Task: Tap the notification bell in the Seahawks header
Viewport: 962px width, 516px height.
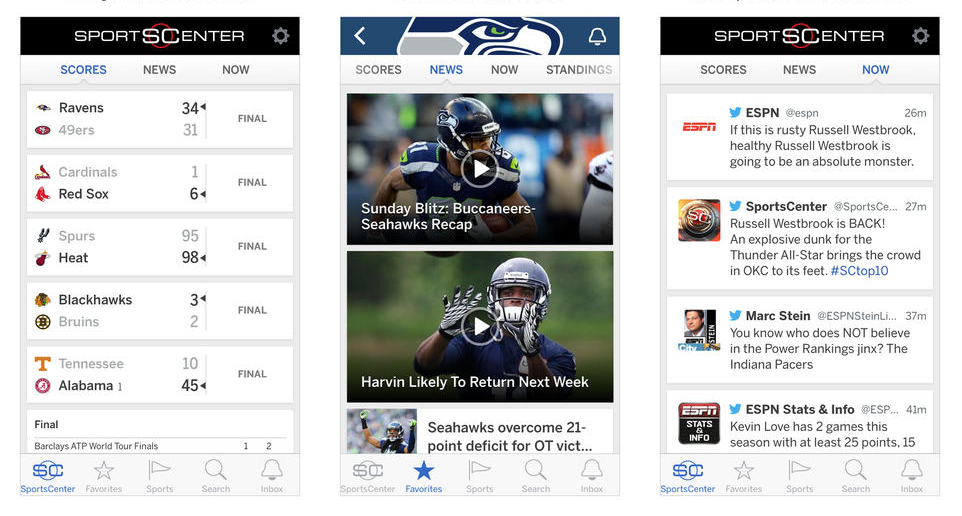Action: click(597, 36)
